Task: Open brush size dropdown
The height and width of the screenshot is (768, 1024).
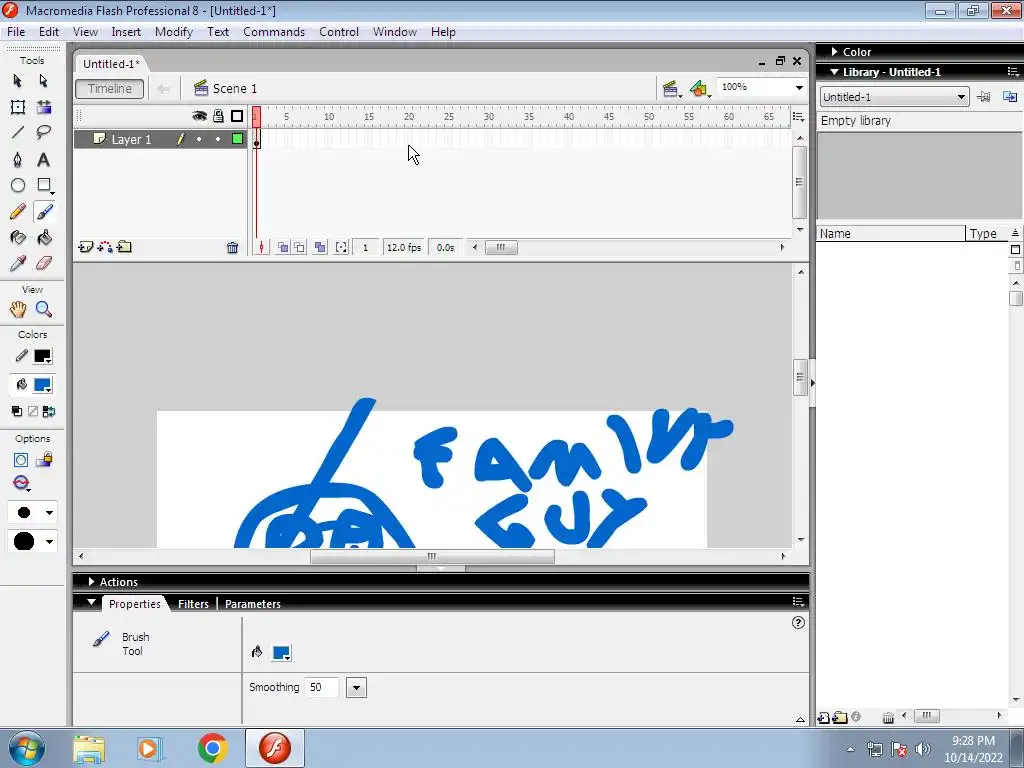Action: coord(32,512)
